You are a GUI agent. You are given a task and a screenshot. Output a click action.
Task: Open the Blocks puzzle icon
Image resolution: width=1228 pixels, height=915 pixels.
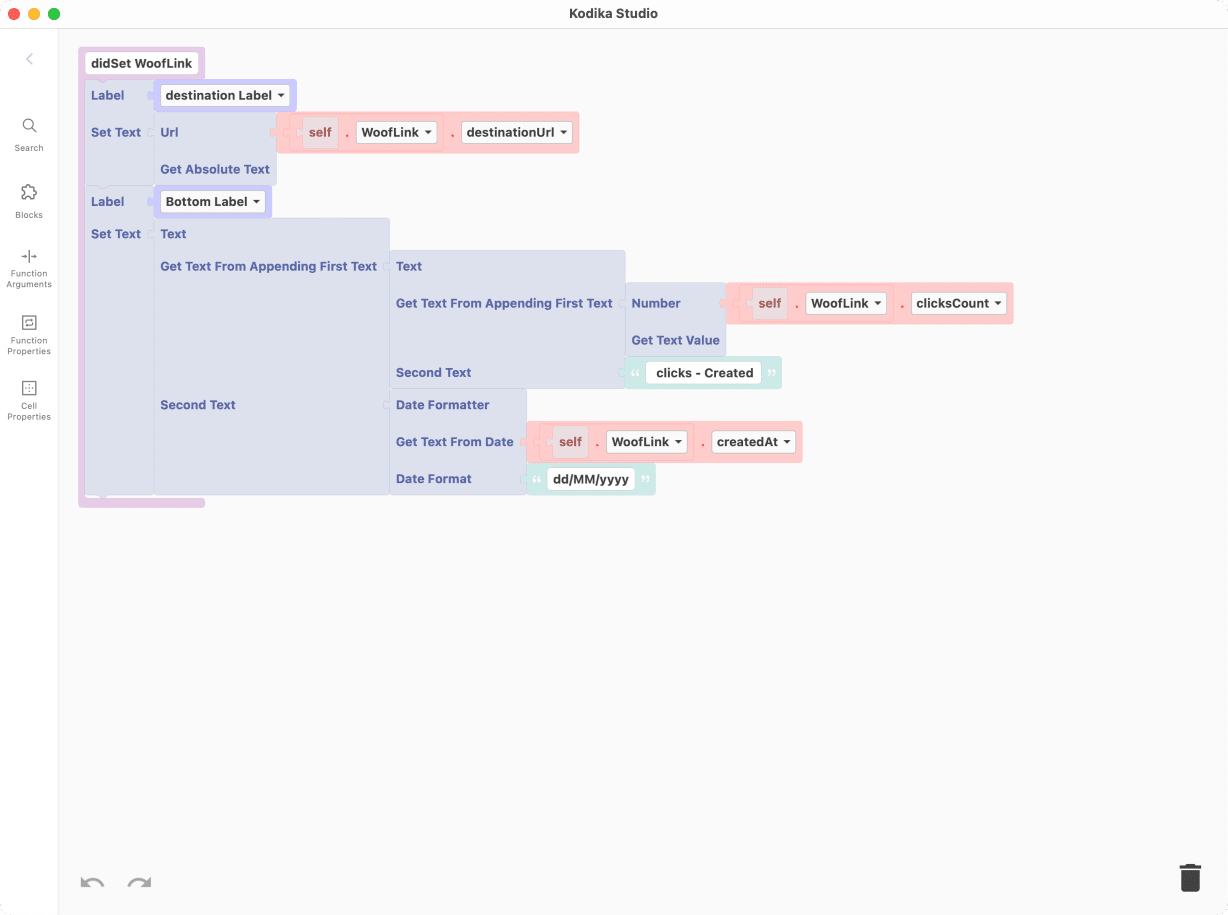[29, 192]
